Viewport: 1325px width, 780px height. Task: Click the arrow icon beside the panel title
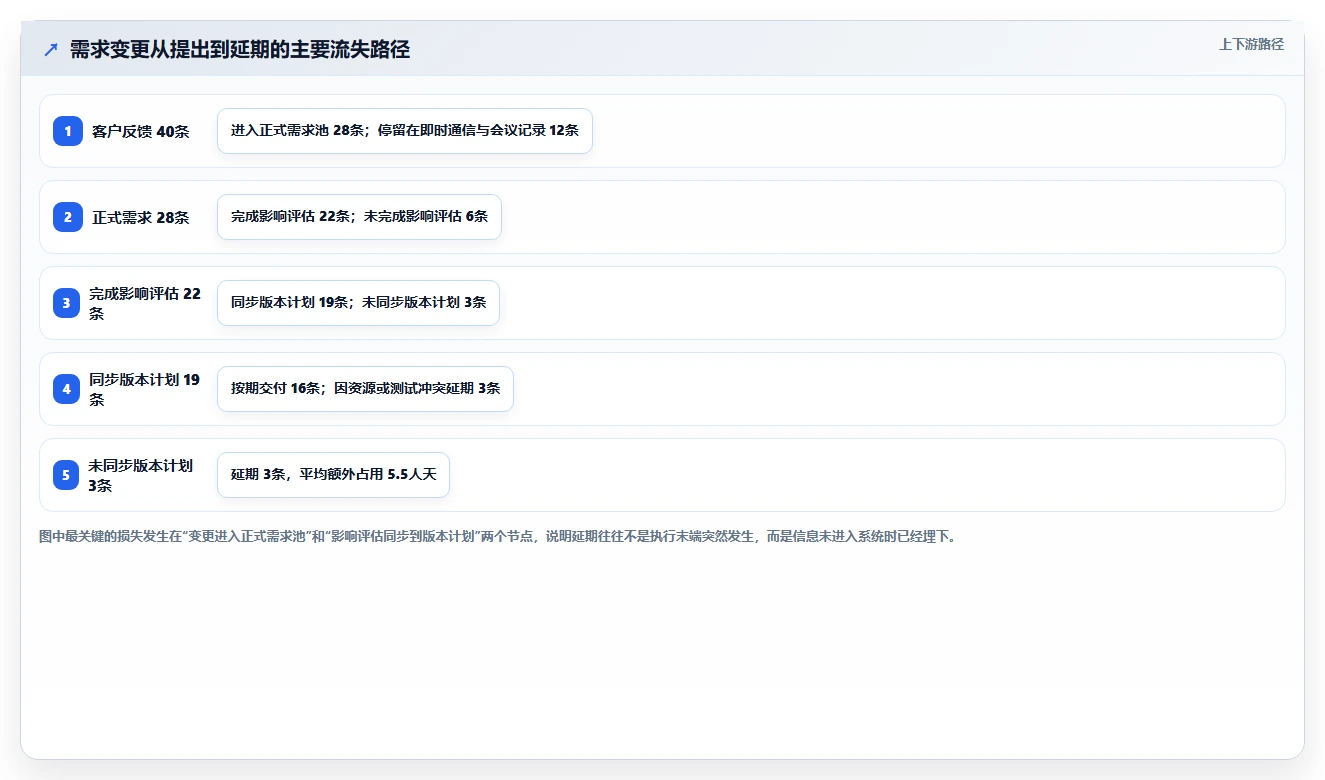(51, 49)
